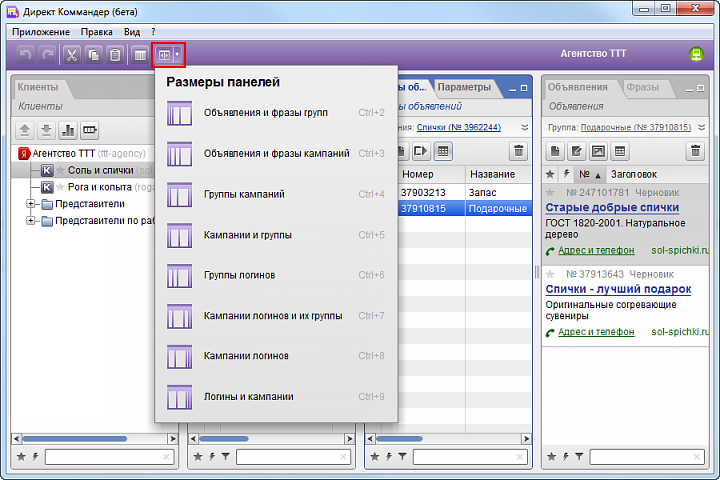The width and height of the screenshot is (720, 480).
Task: Click the green connection status icon
Action: coord(696,54)
